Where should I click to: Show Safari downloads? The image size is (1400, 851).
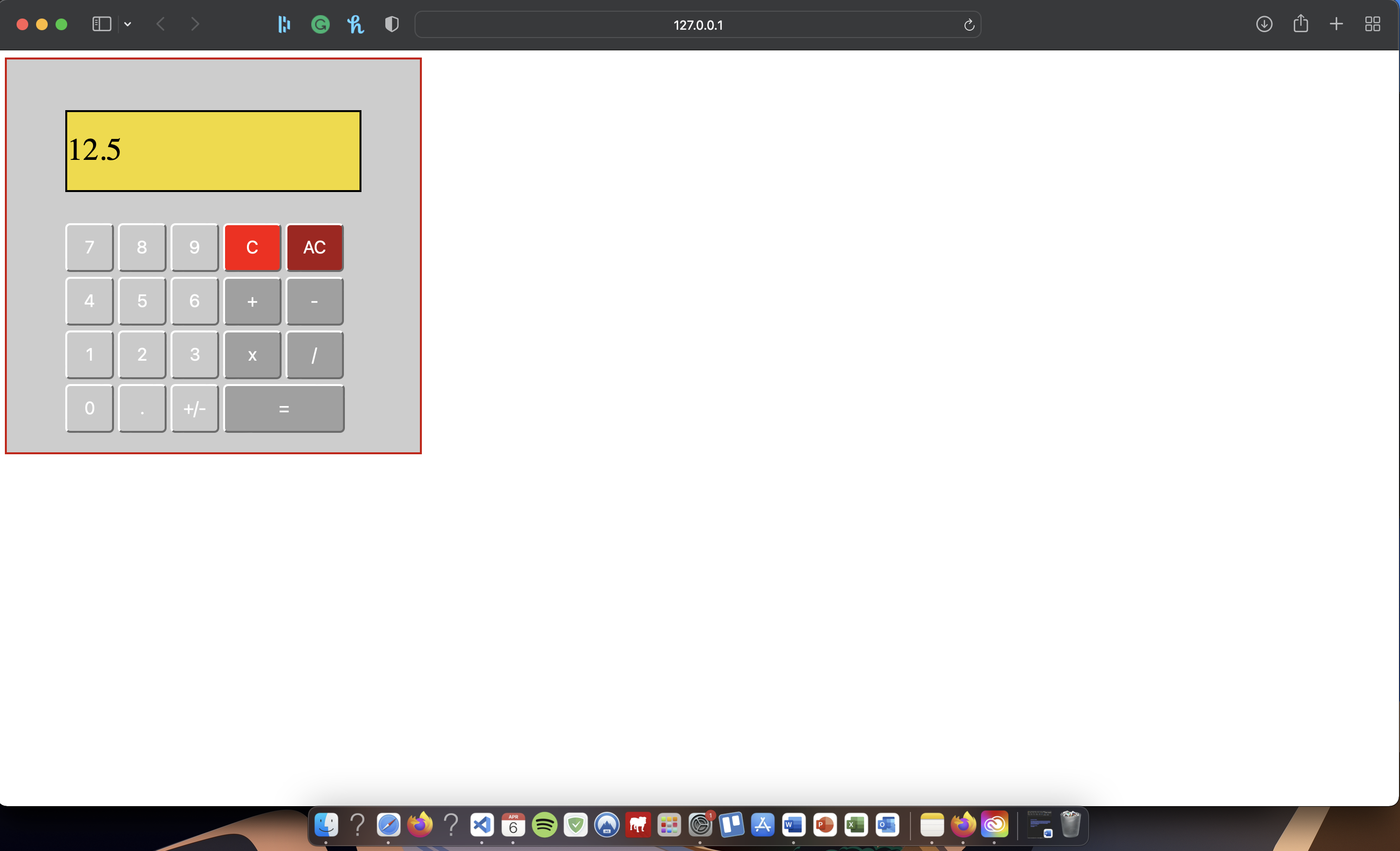tap(1264, 24)
